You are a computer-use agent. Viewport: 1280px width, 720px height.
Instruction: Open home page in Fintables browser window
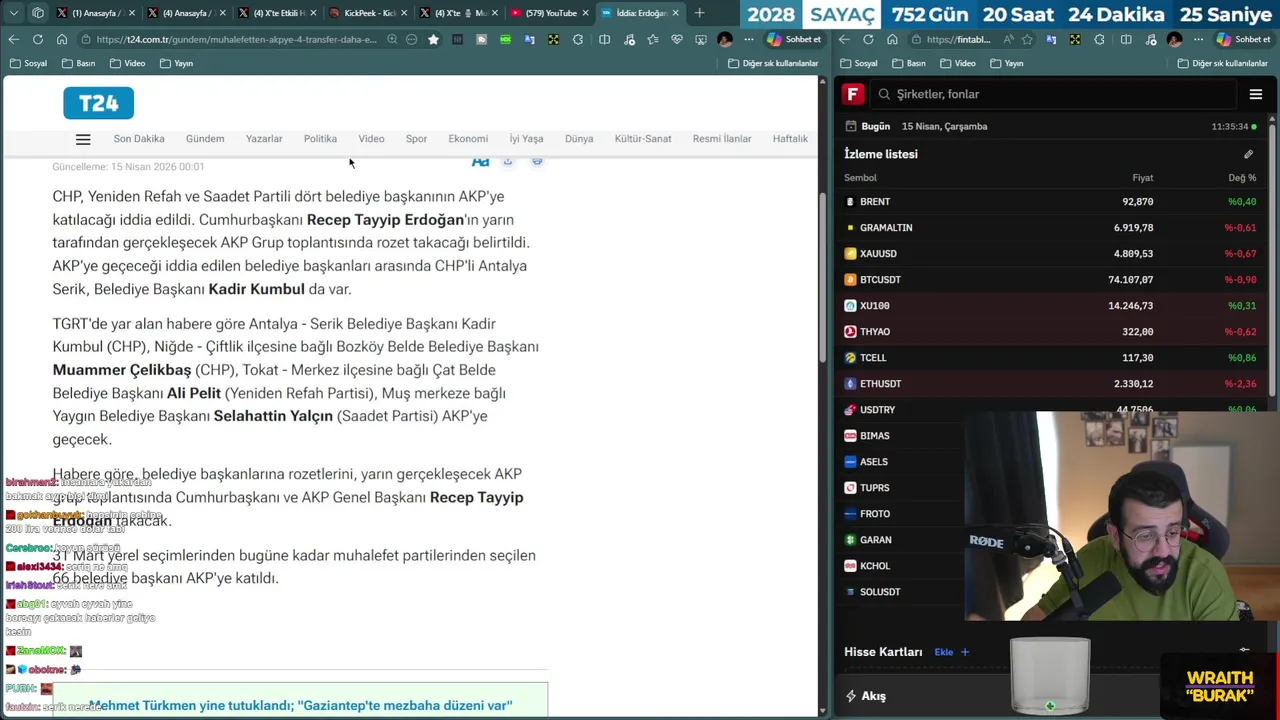point(892,39)
